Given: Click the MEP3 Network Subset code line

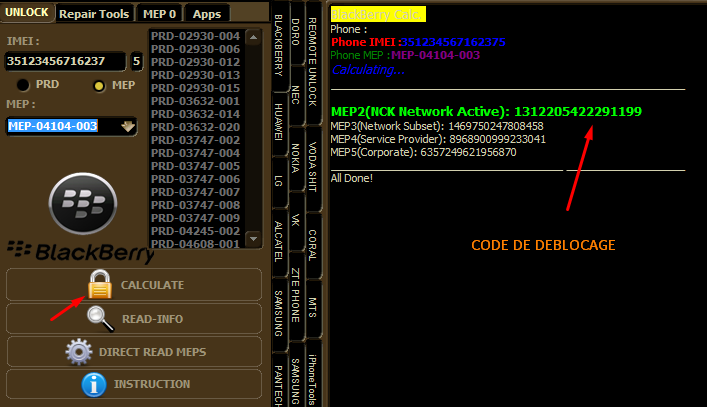Looking at the screenshot, I should click(x=437, y=126).
